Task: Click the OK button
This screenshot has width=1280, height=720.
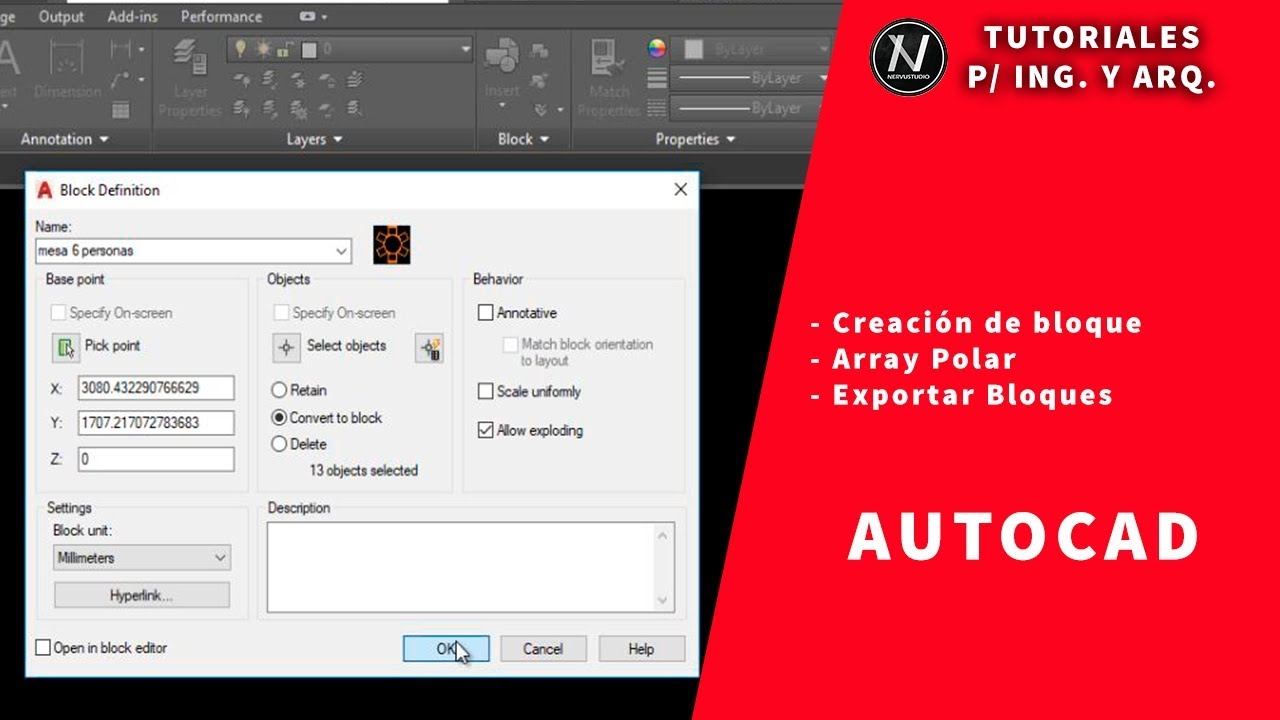Action: (x=446, y=649)
